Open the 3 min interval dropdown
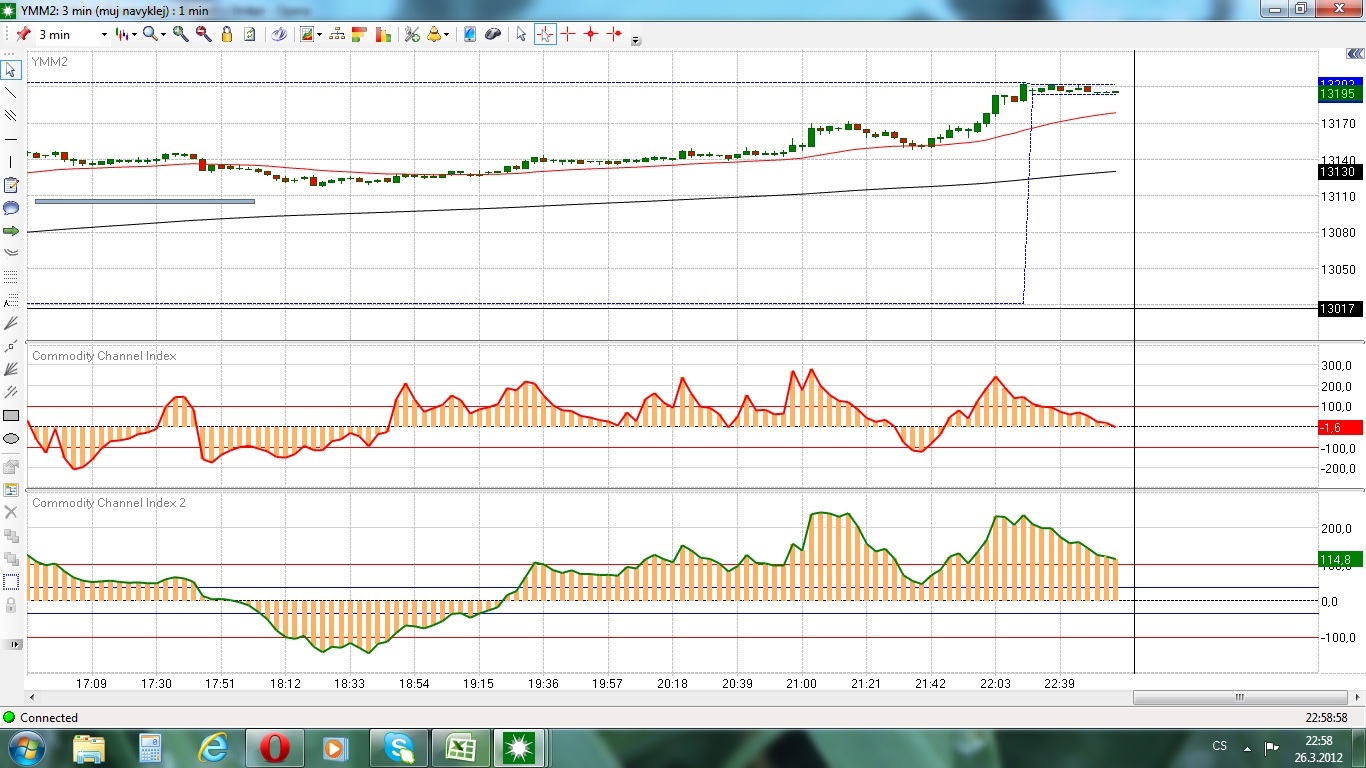The height and width of the screenshot is (768, 1366). (103, 35)
